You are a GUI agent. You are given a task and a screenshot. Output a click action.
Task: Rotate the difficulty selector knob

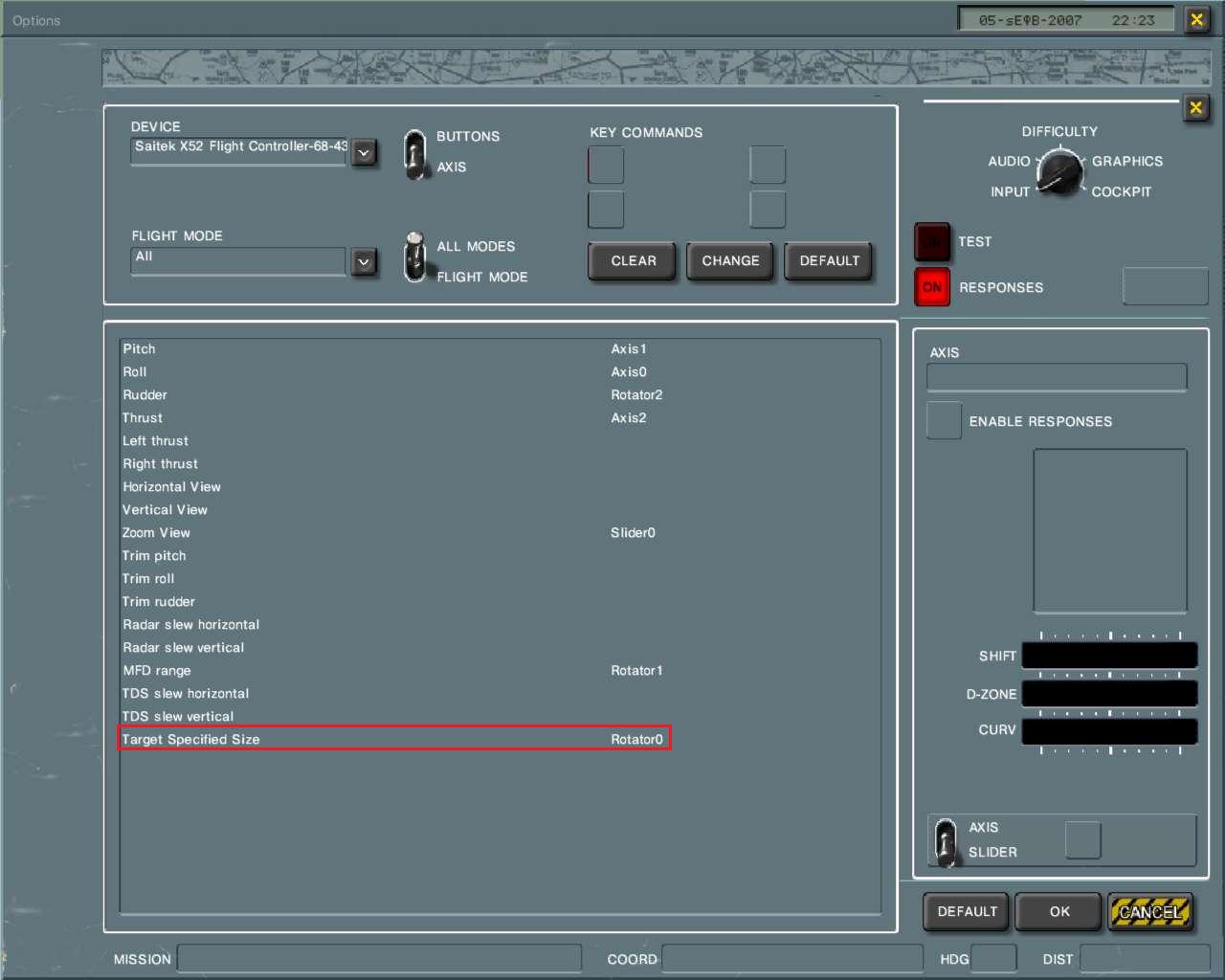tap(1059, 172)
